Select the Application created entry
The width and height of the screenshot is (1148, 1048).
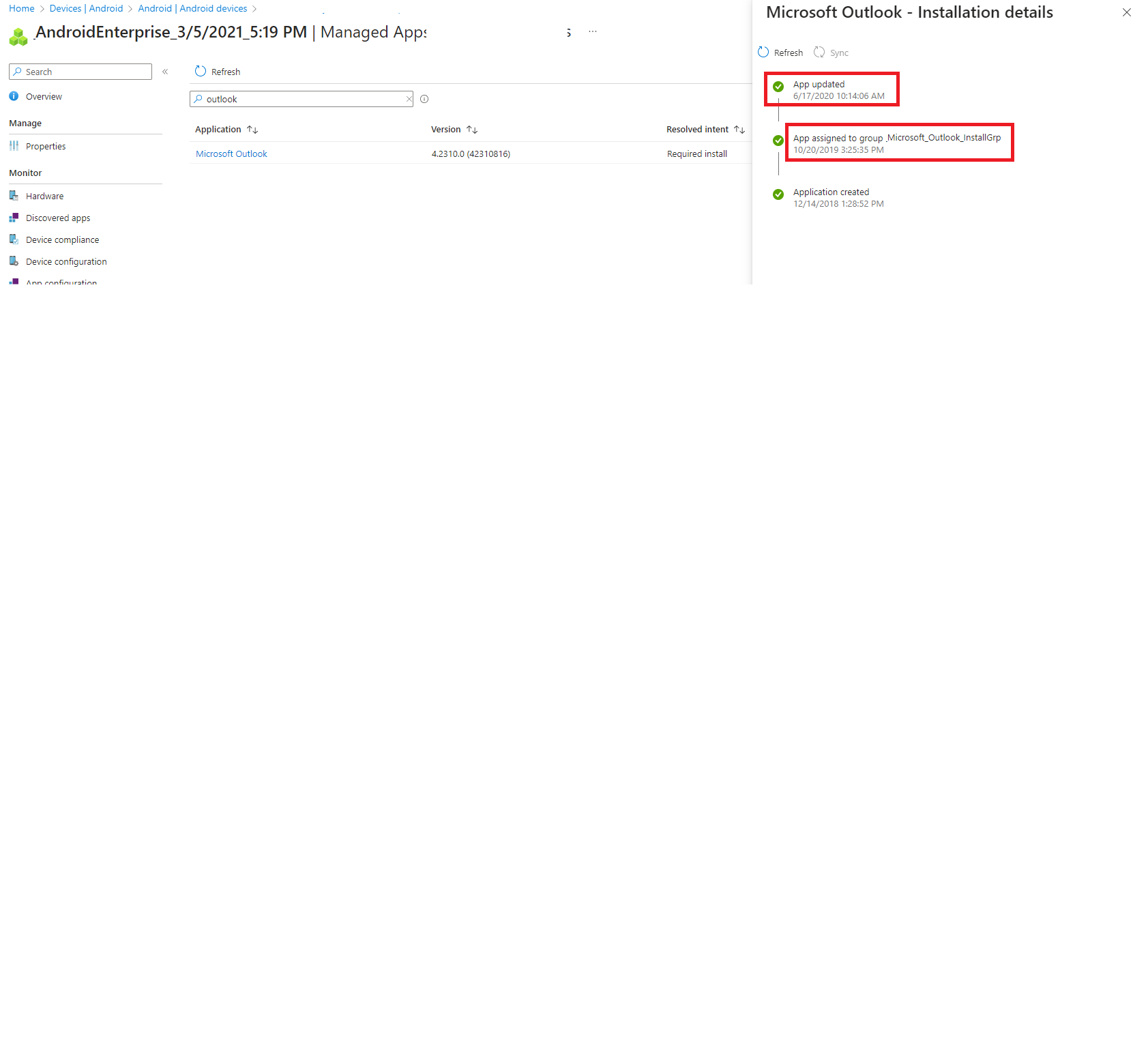click(x=831, y=192)
